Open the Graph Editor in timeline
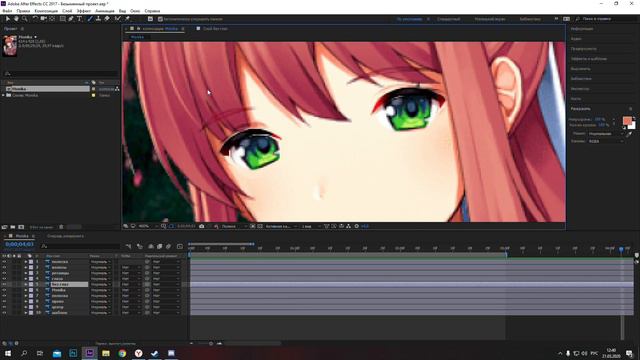Viewport: 640px width, 360px height. pyautogui.click(x=180, y=247)
